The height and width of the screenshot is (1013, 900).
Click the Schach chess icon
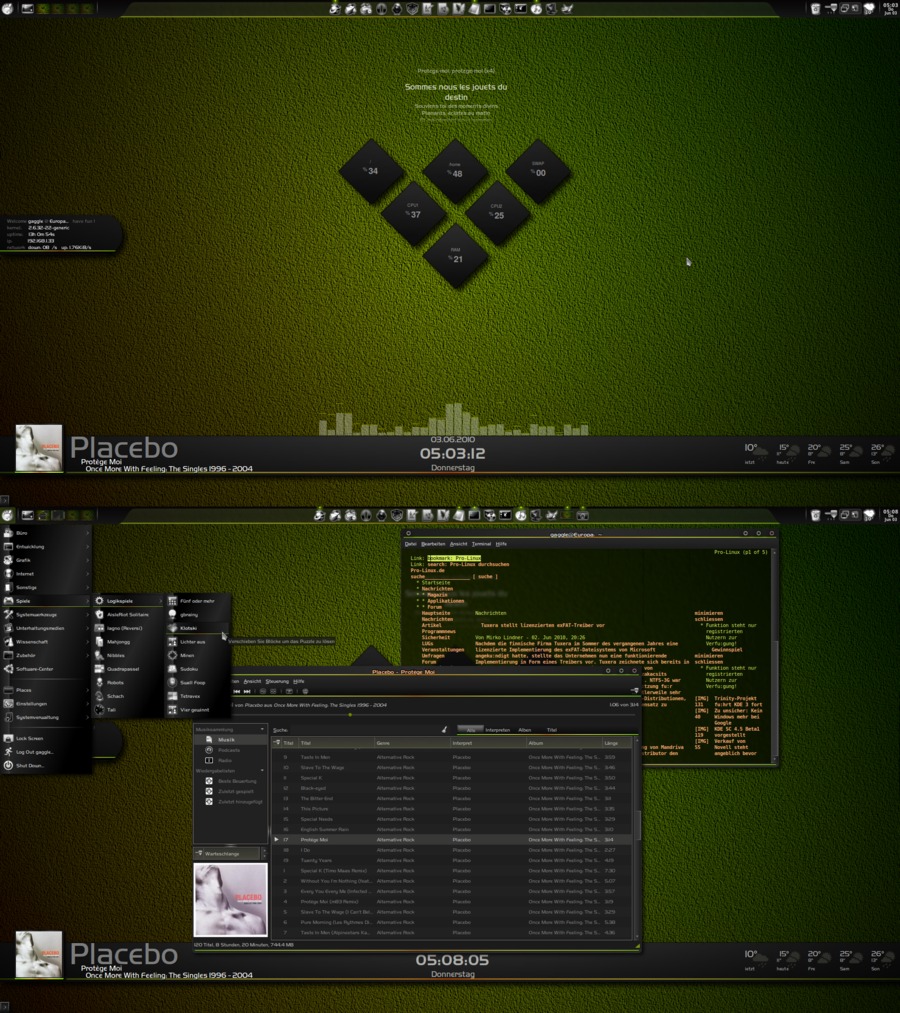coord(99,696)
